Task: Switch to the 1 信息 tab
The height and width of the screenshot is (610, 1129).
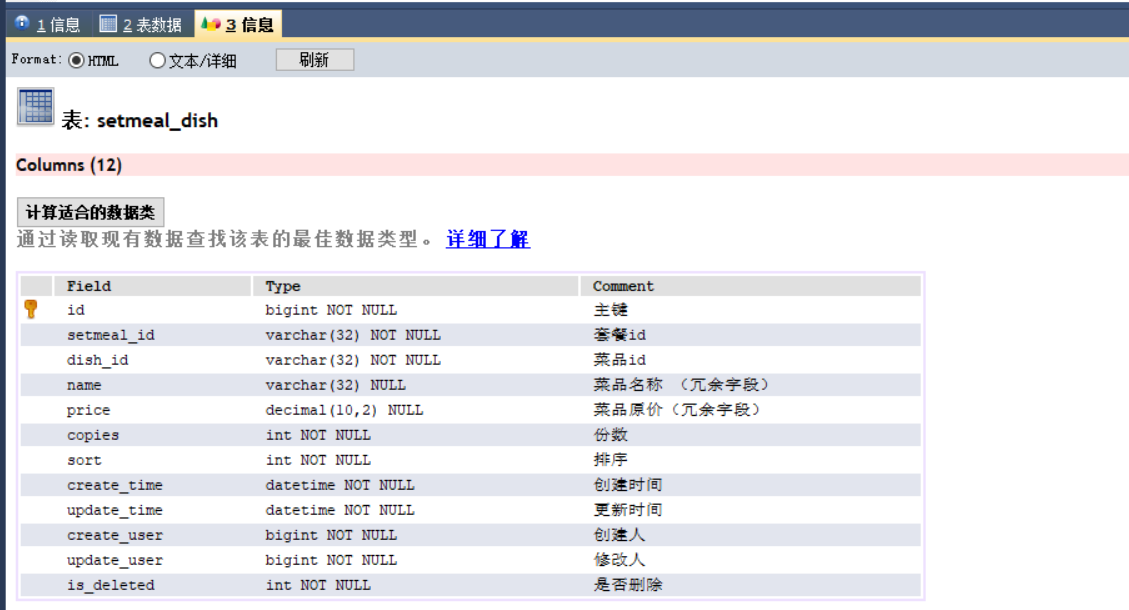Action: (x=48, y=24)
